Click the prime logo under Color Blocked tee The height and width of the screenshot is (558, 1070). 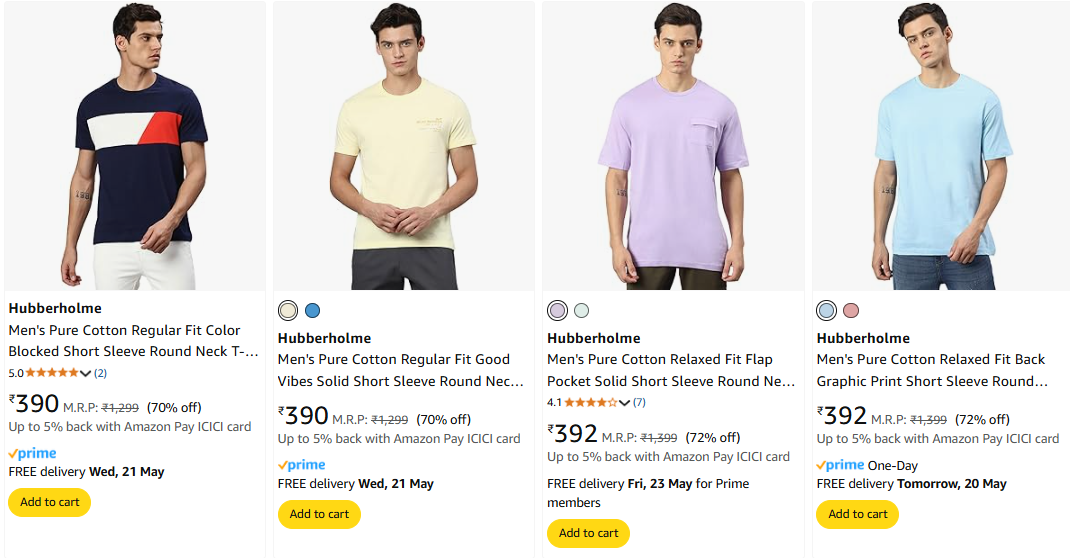(33, 453)
